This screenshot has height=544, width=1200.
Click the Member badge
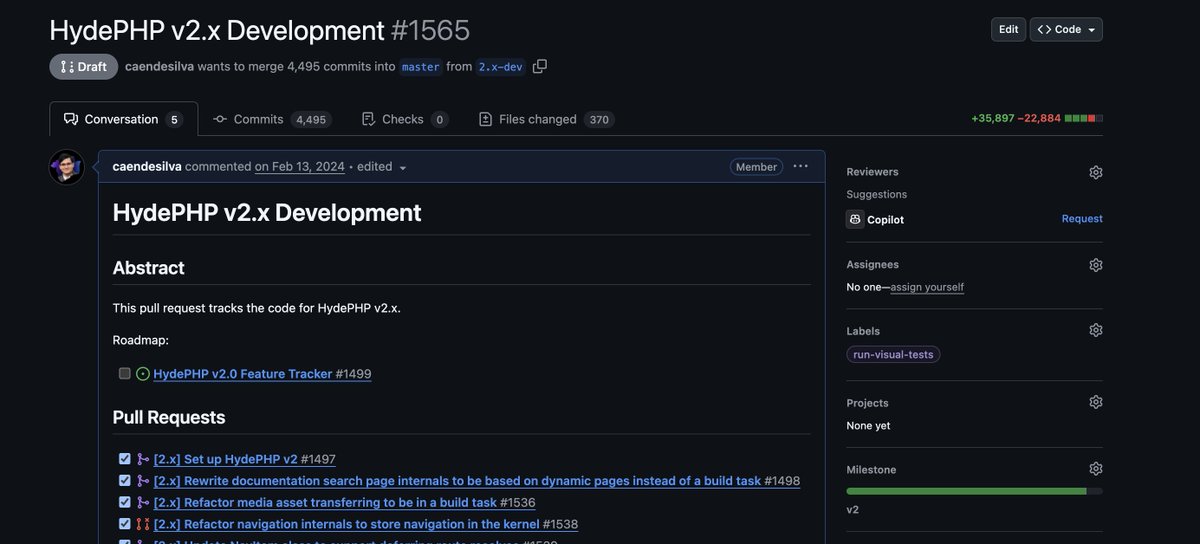coord(757,167)
